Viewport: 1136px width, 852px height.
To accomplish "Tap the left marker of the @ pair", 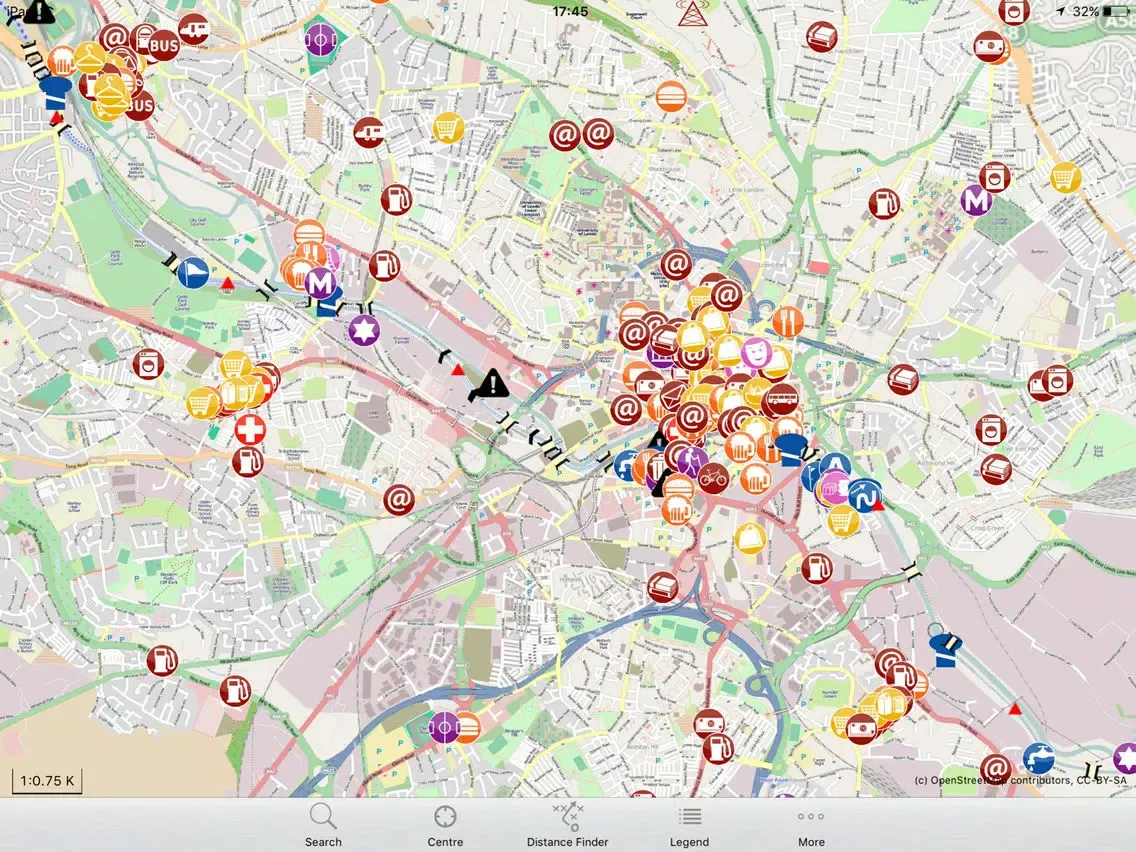I will (565, 135).
